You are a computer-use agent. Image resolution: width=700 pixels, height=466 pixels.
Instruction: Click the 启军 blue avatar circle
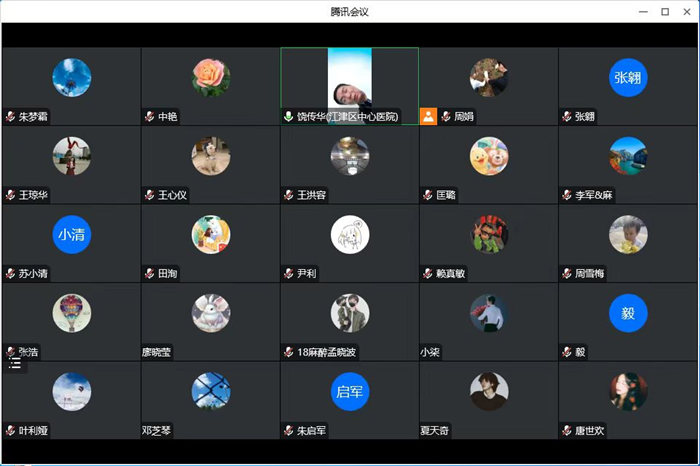coord(350,392)
